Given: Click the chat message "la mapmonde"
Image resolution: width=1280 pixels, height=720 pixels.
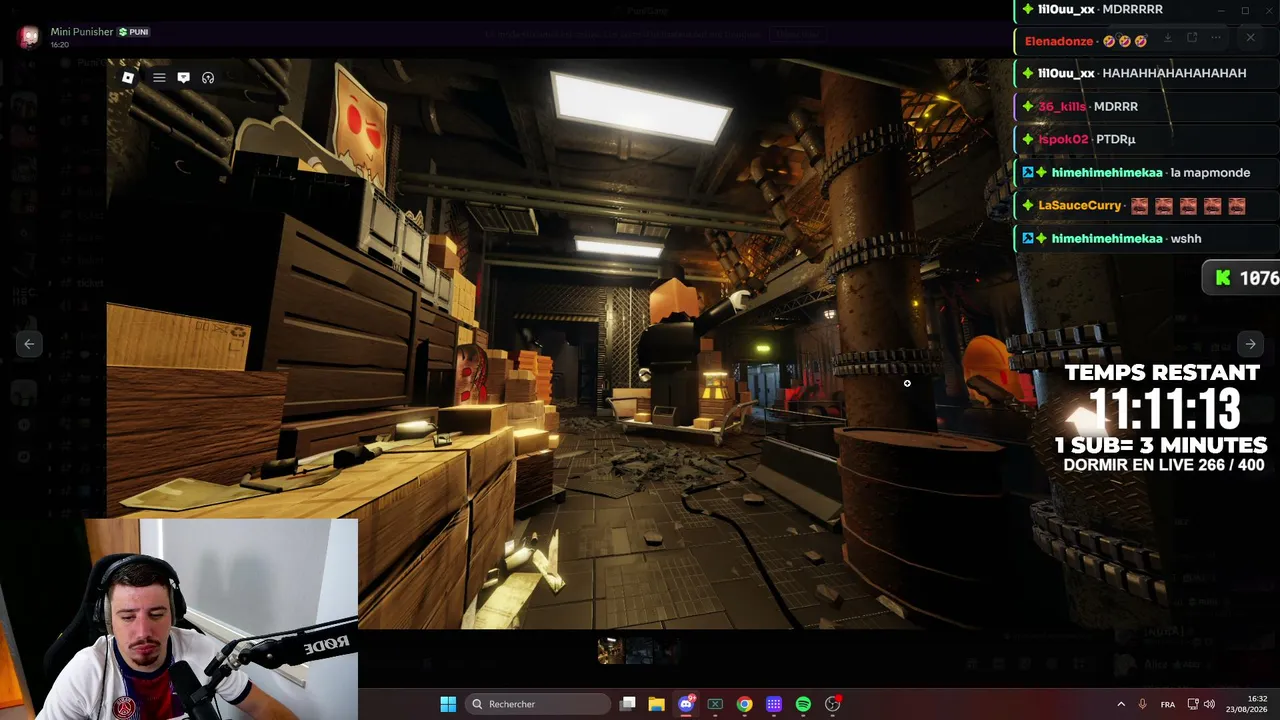Looking at the screenshot, I should tap(1210, 172).
